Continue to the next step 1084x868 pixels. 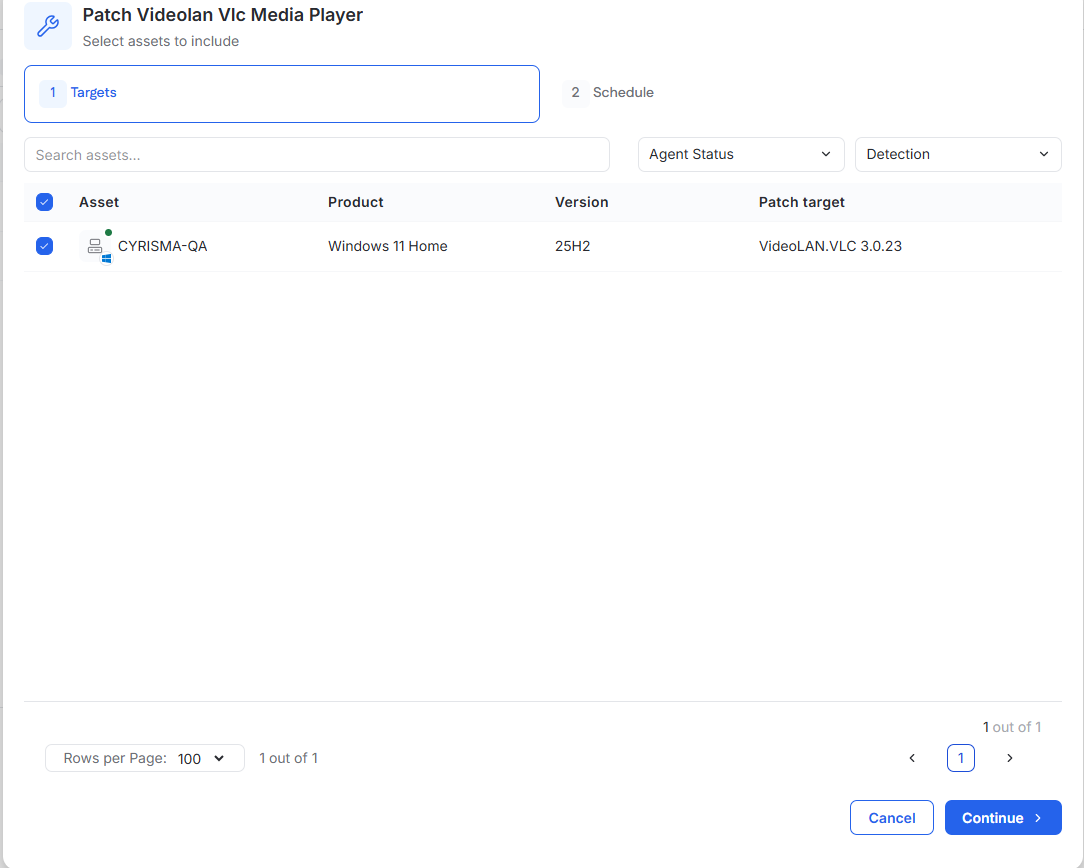point(1002,818)
